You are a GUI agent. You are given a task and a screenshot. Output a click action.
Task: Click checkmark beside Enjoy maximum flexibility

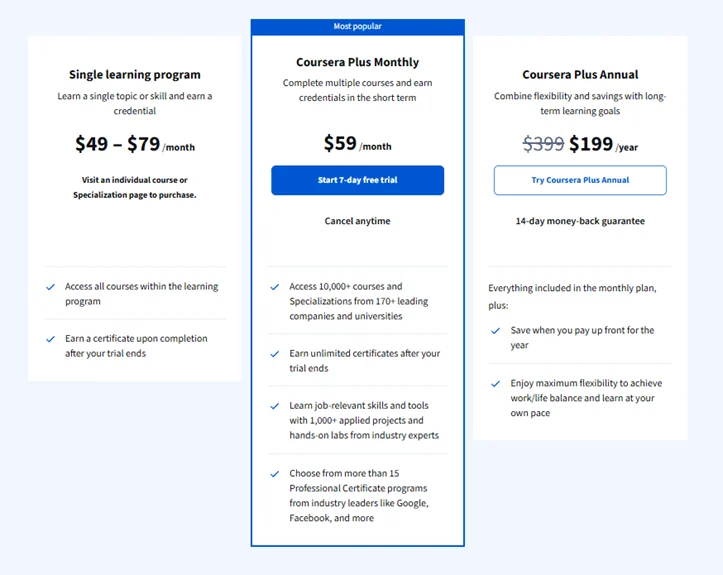pyautogui.click(x=496, y=383)
